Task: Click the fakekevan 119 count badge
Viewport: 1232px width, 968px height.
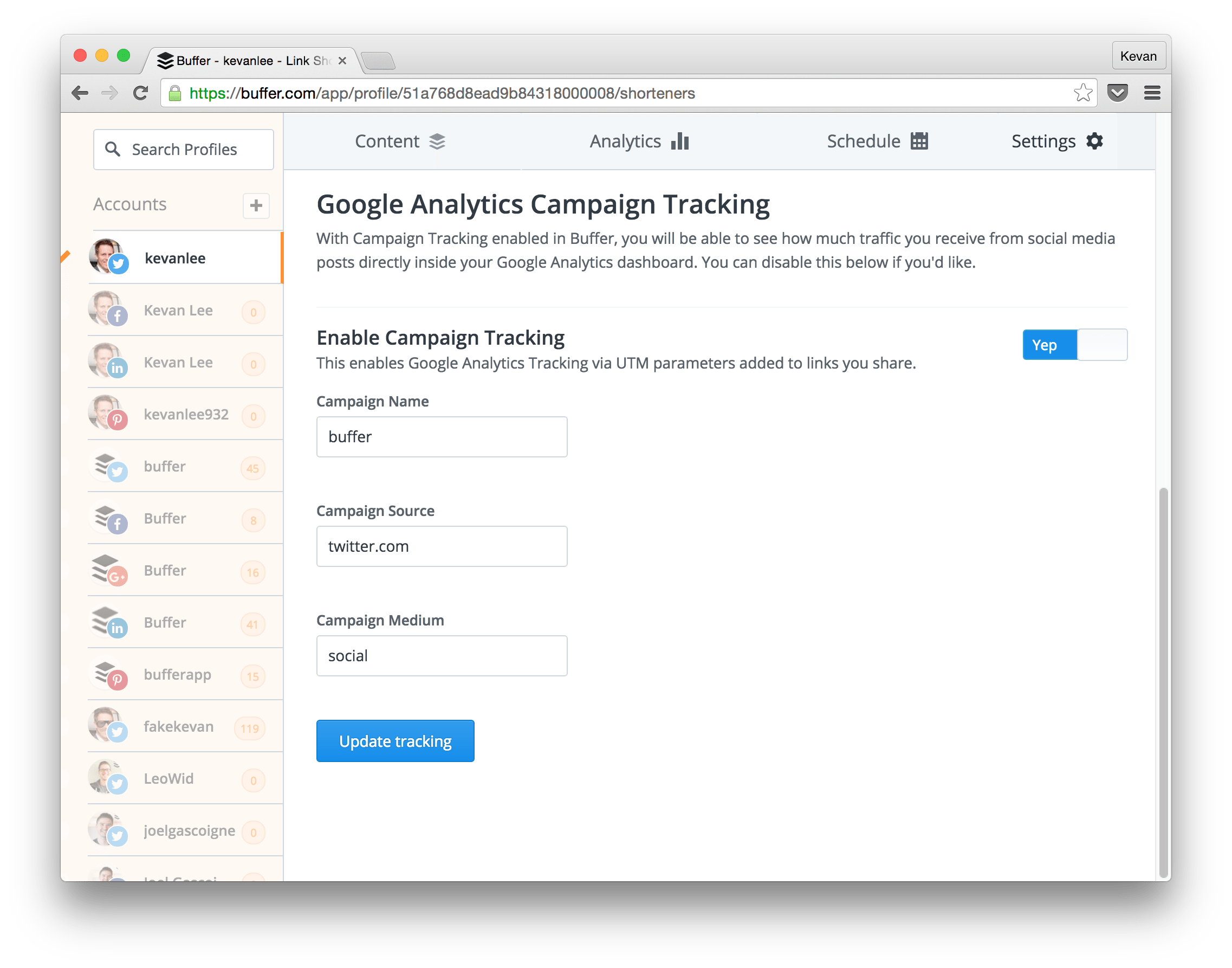Action: 250,729
